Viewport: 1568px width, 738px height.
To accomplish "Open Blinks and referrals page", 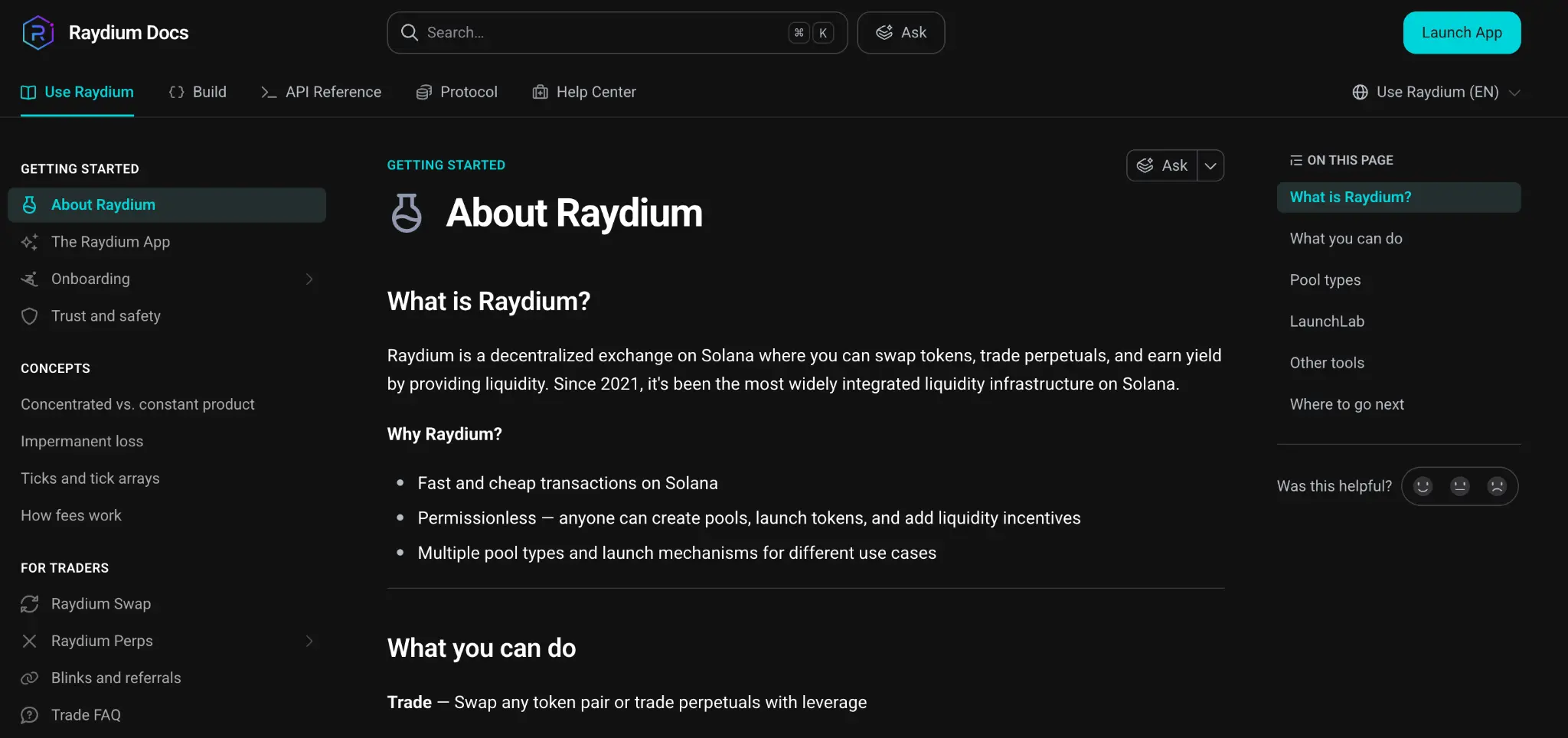I will tap(167, 678).
